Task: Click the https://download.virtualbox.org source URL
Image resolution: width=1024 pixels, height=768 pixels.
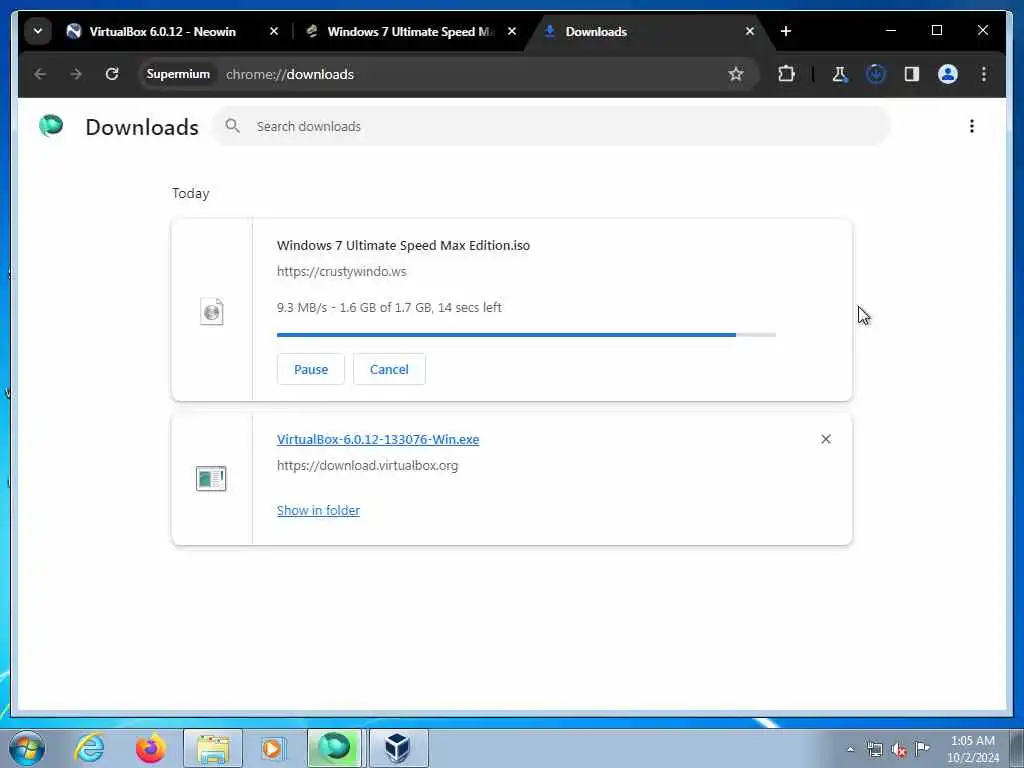Action: coord(368,466)
